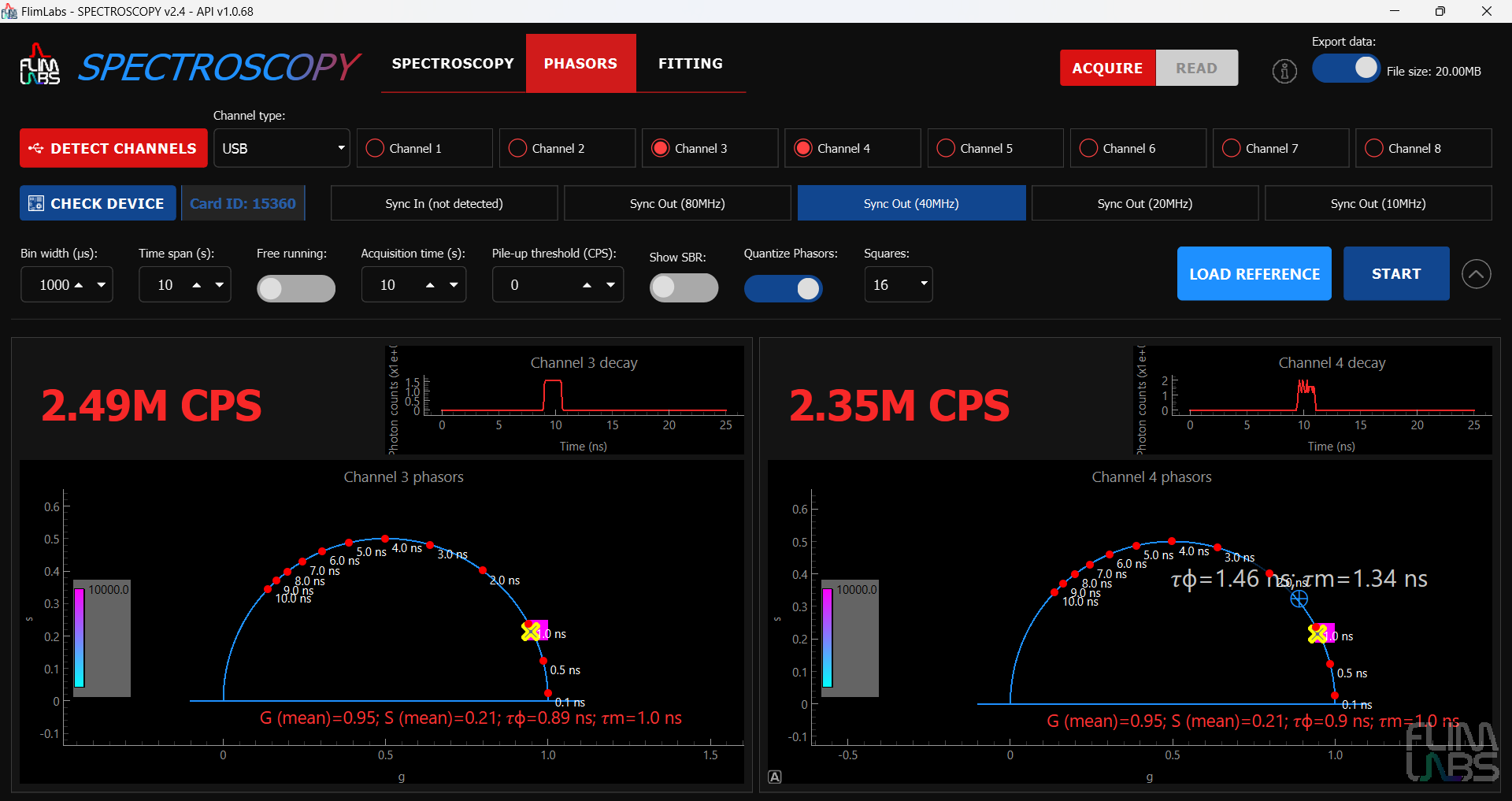Start acquisition with the START button

click(x=1396, y=273)
